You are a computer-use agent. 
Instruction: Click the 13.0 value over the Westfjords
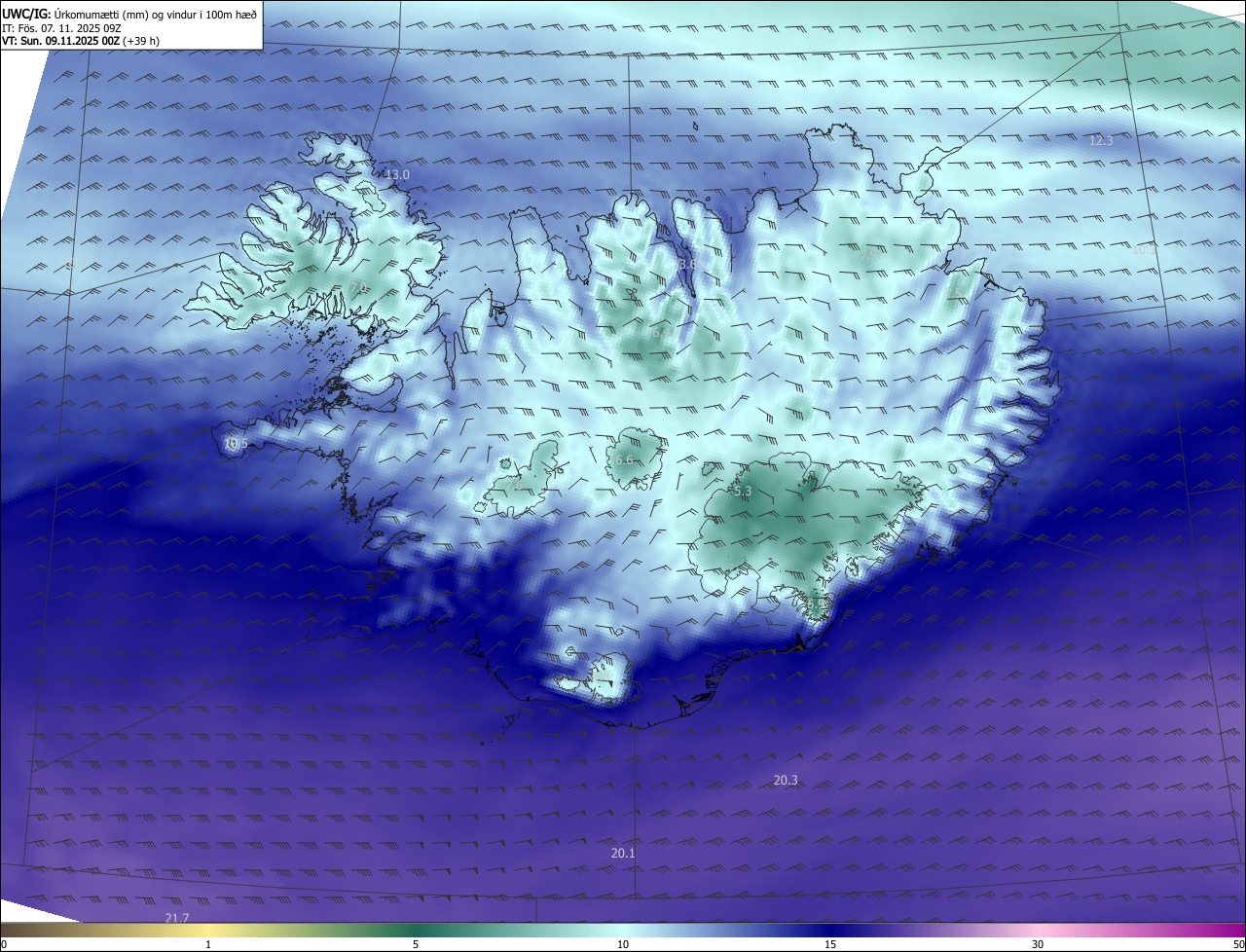(x=397, y=175)
